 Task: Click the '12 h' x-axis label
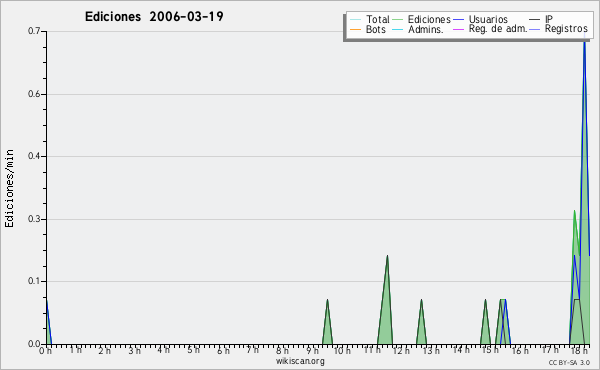401,350
